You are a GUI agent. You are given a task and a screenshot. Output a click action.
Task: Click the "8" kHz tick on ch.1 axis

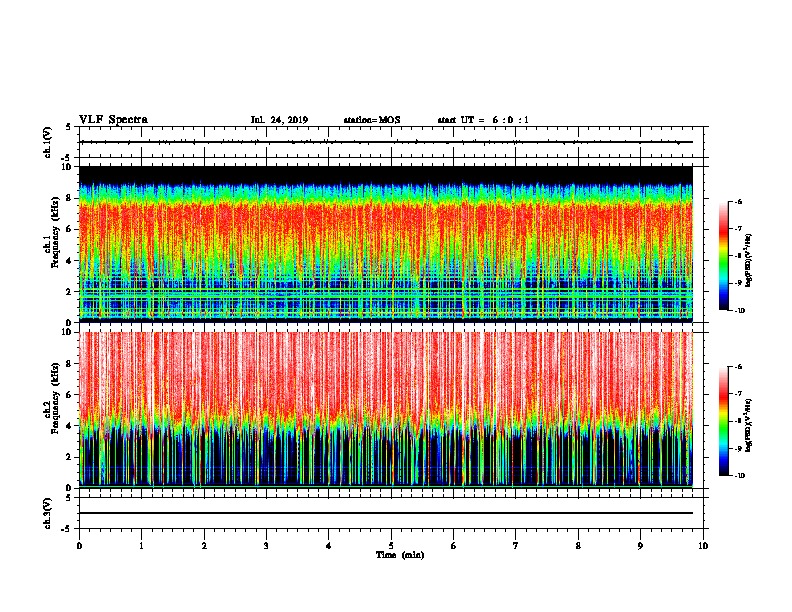click(x=70, y=198)
